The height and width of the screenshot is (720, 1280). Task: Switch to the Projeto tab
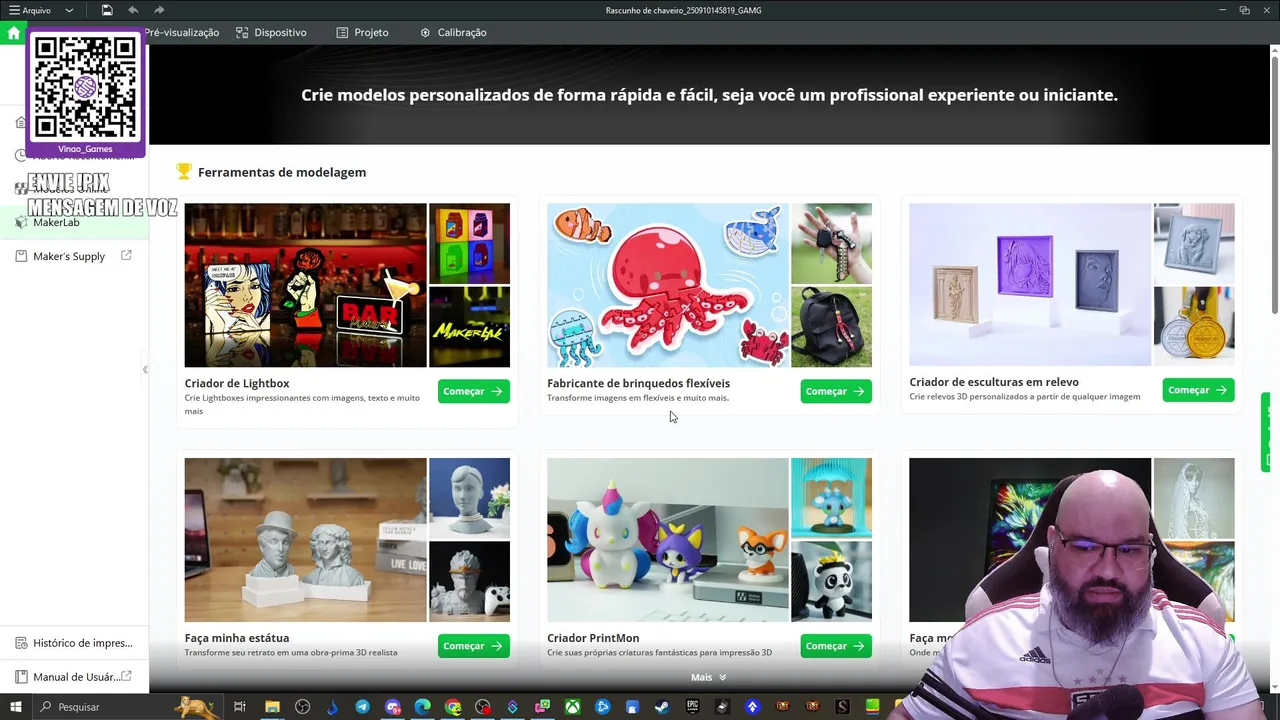(x=362, y=33)
